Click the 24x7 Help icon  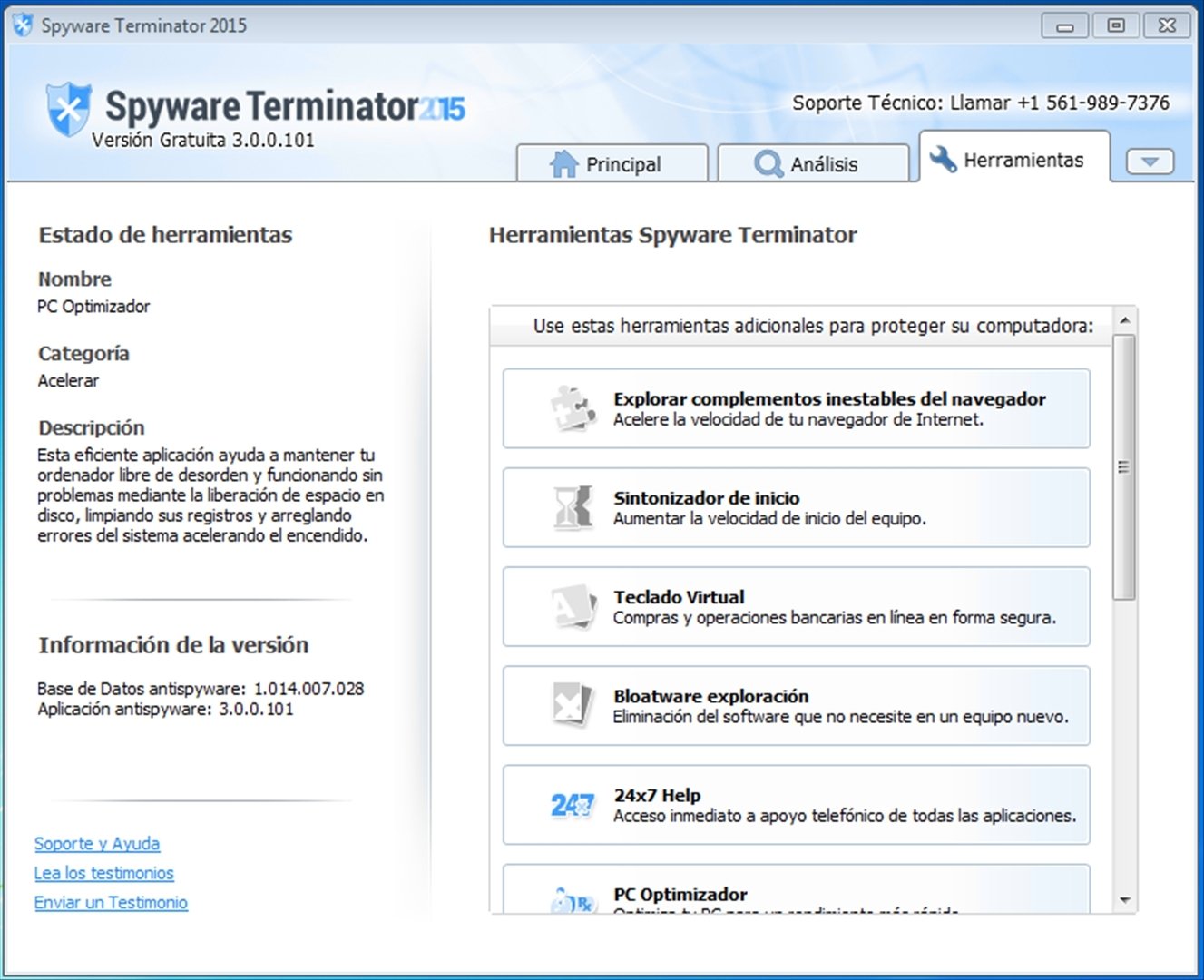click(573, 804)
